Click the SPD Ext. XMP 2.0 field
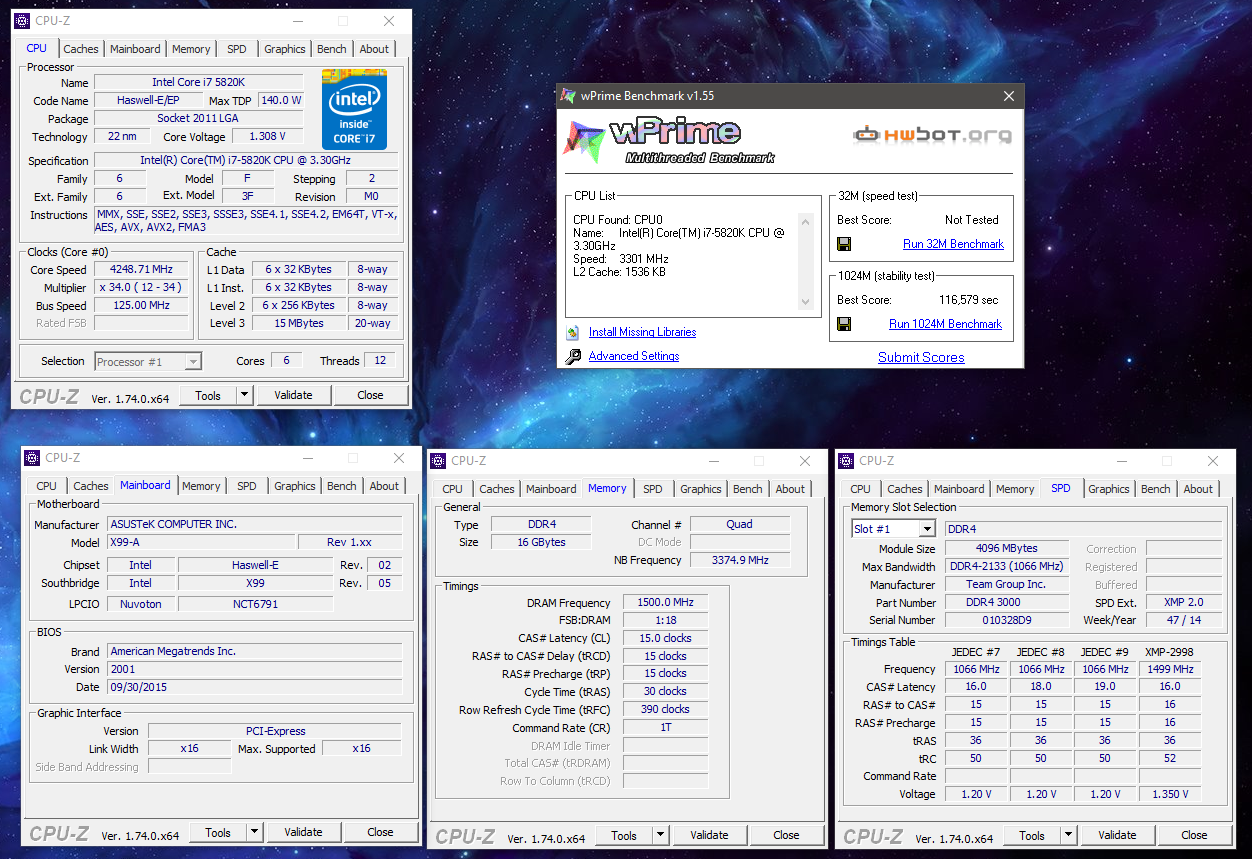Viewport: 1252px width, 859px height. click(x=1184, y=603)
